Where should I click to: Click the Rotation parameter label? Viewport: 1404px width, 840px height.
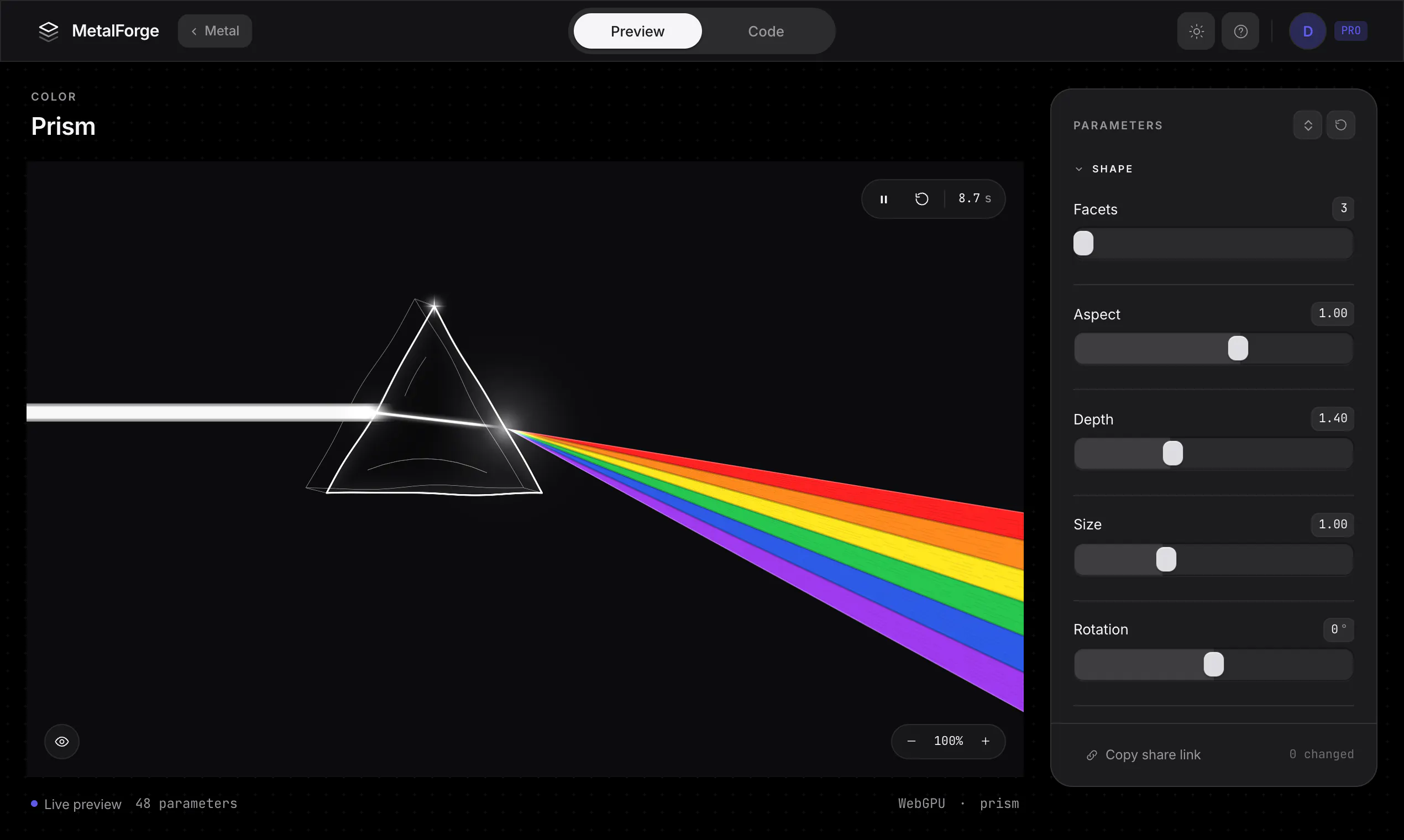(x=1101, y=629)
